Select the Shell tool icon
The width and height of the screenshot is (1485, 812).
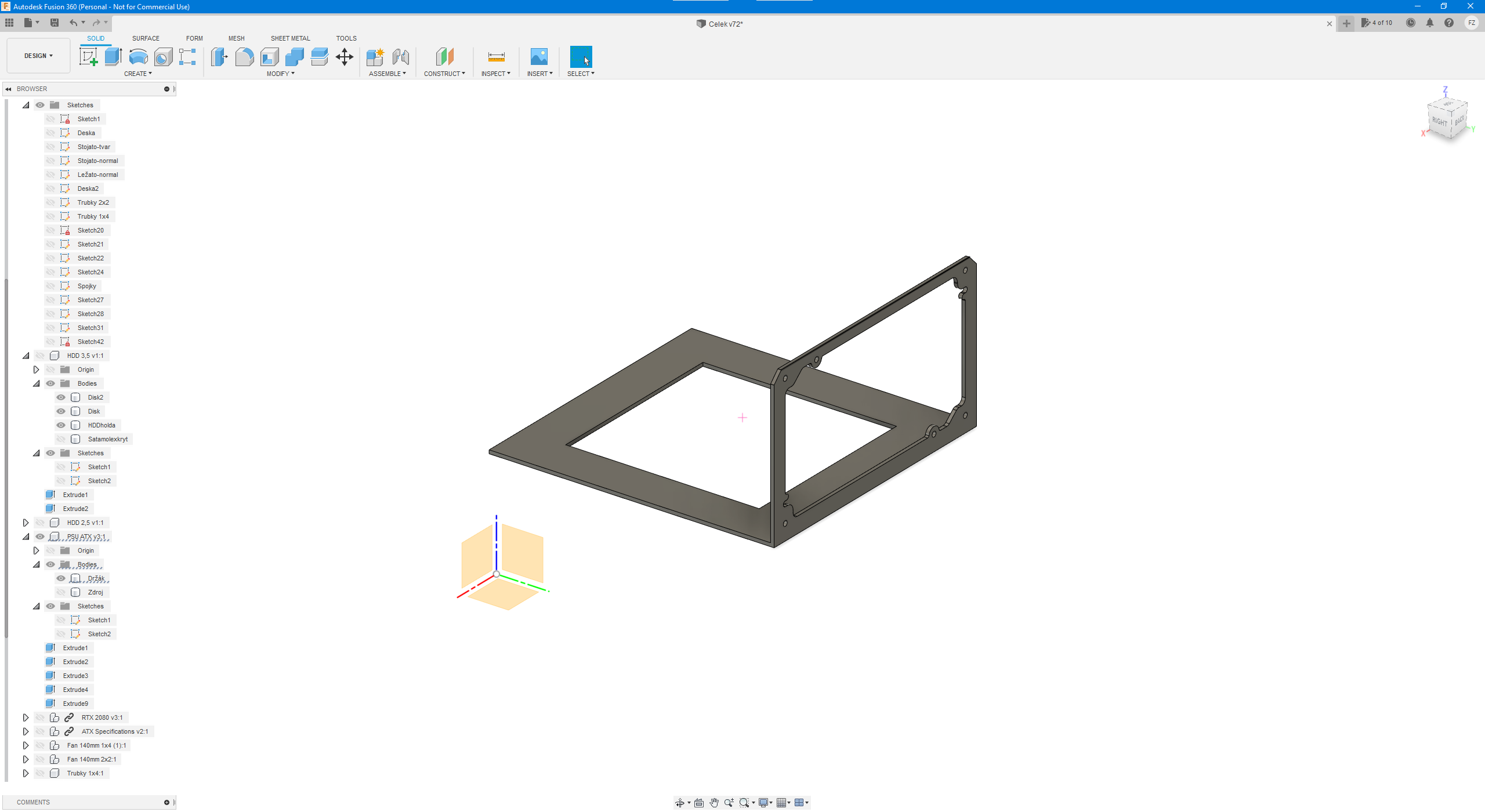269,57
